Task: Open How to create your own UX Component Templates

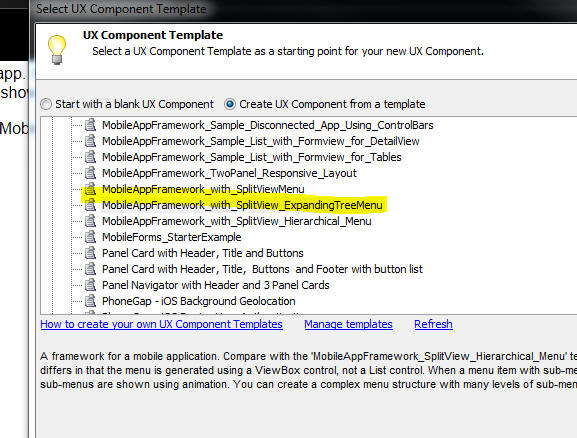Action: [x=162, y=324]
